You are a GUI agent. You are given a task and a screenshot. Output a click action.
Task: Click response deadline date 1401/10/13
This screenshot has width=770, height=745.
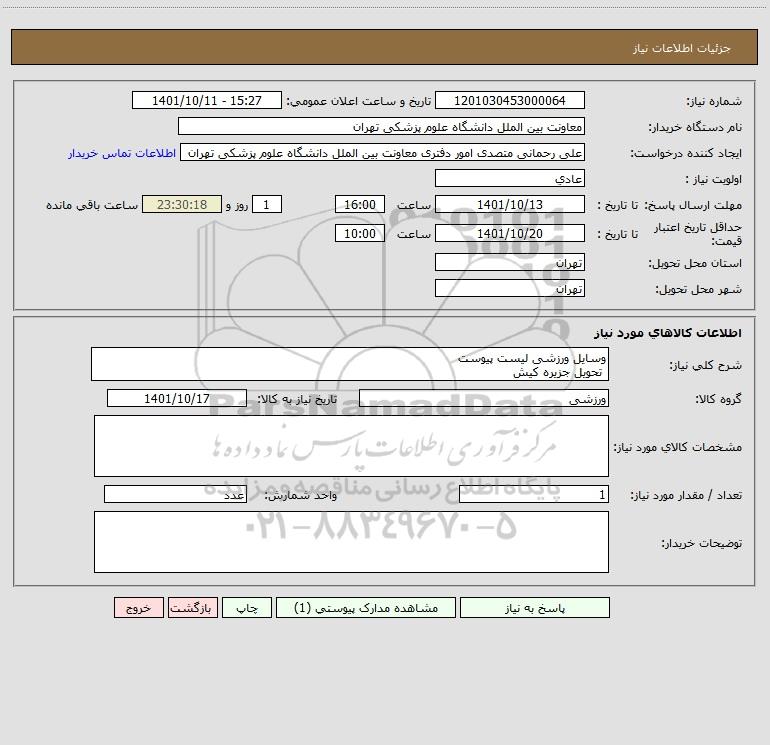coord(510,204)
